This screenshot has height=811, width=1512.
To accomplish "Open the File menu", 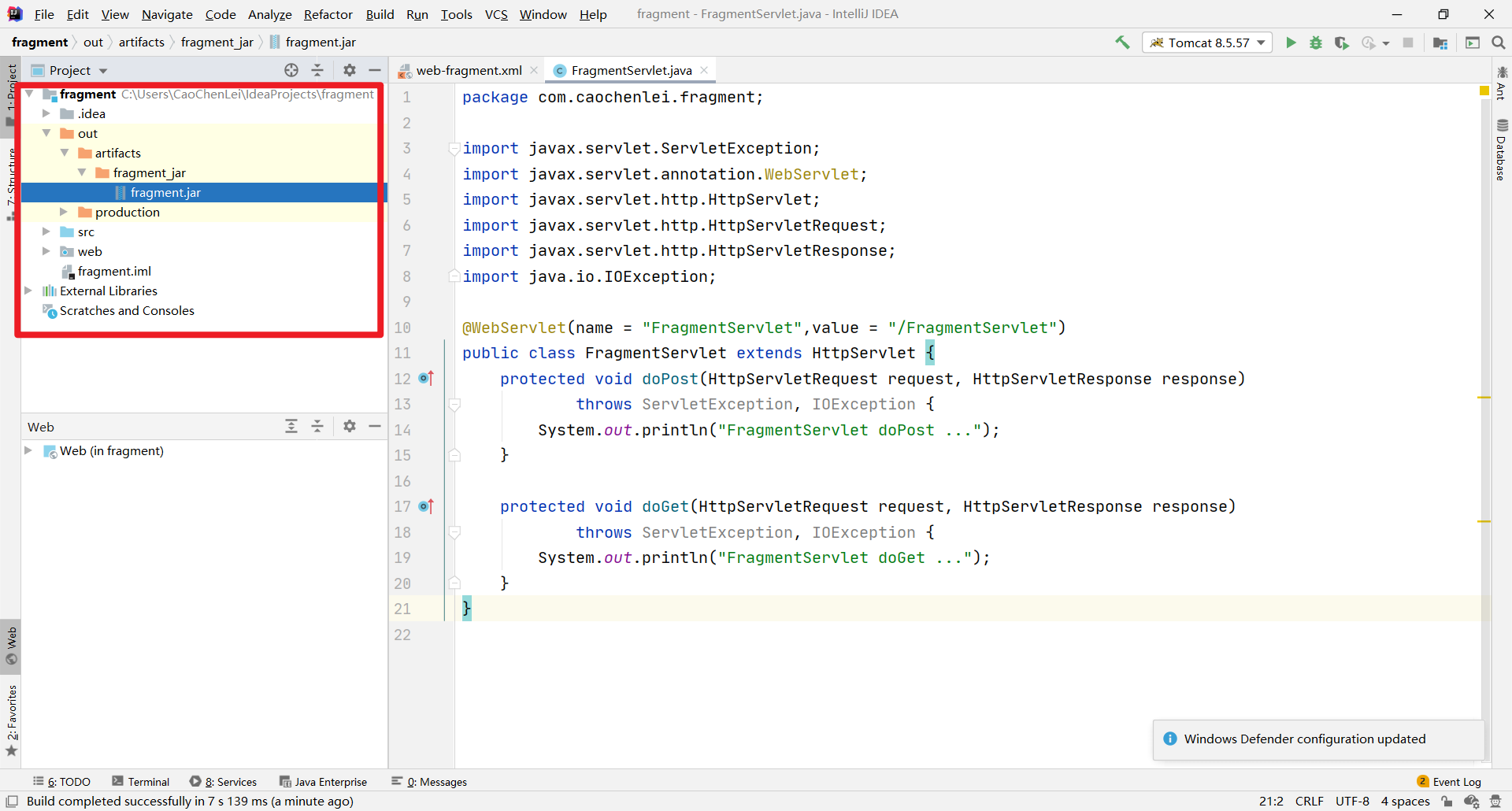I will pyautogui.click(x=44, y=14).
